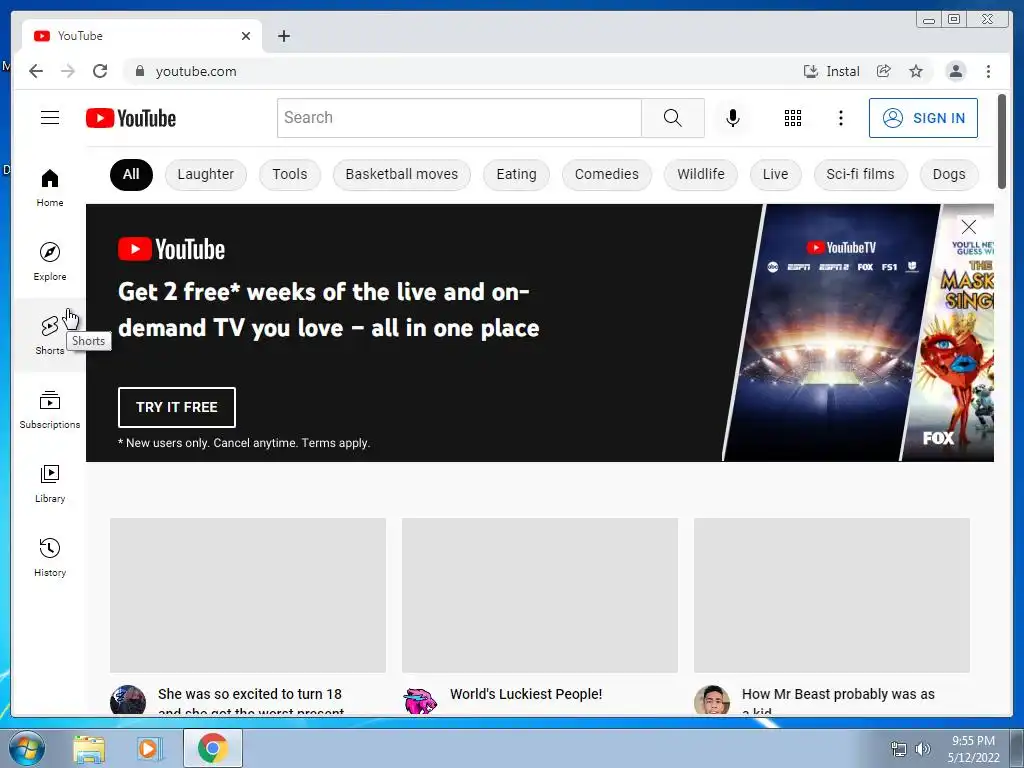Click the search magnifier button
Screen dimensions: 1024x768
click(673, 118)
